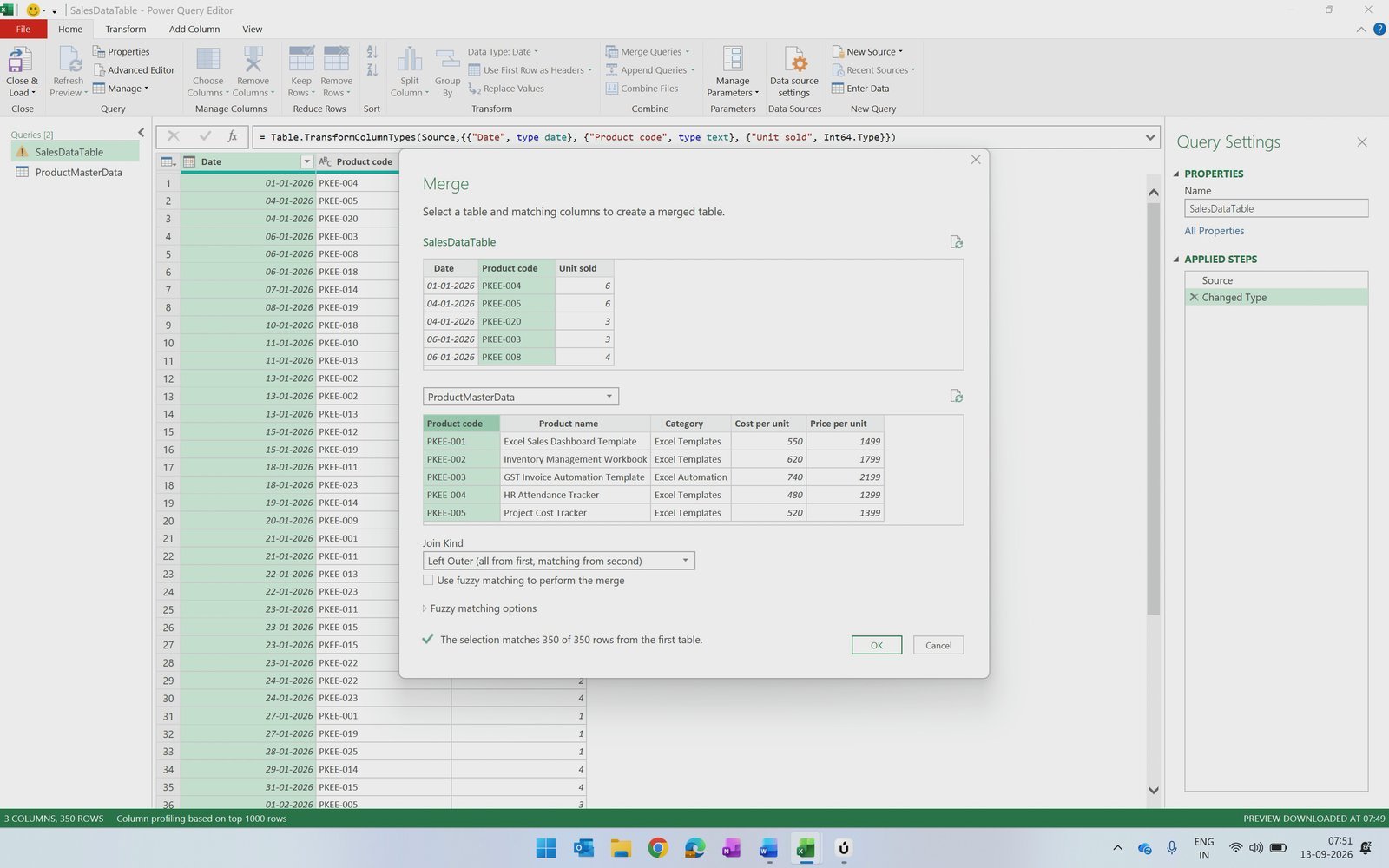Screen dimensions: 1389x868
Task: Click Choose Columns icon
Action: click(x=207, y=59)
